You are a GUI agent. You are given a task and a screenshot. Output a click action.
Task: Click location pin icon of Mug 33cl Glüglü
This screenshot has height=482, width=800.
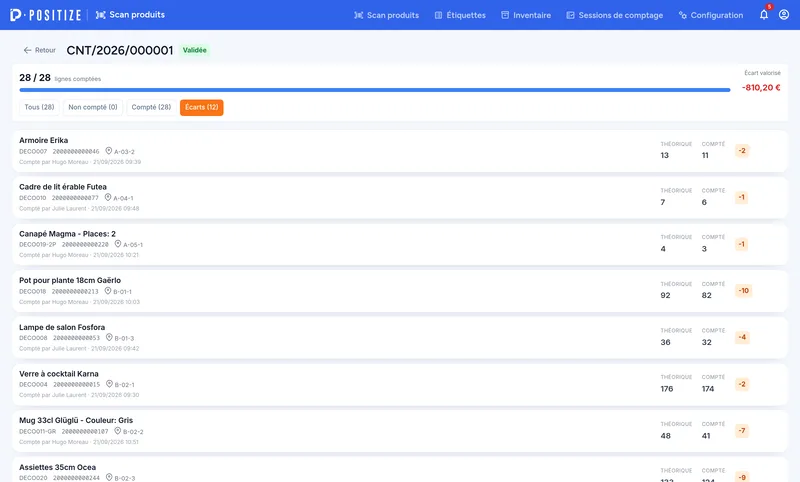tap(118, 431)
